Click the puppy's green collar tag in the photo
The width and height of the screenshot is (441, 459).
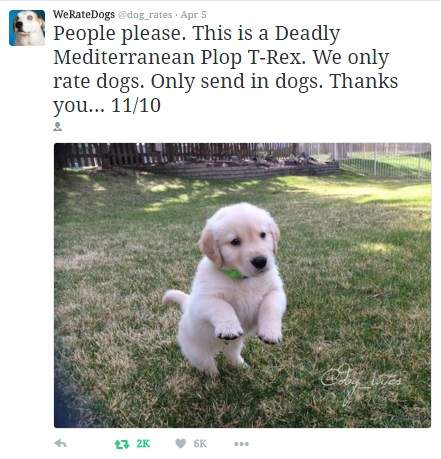[x=231, y=273]
